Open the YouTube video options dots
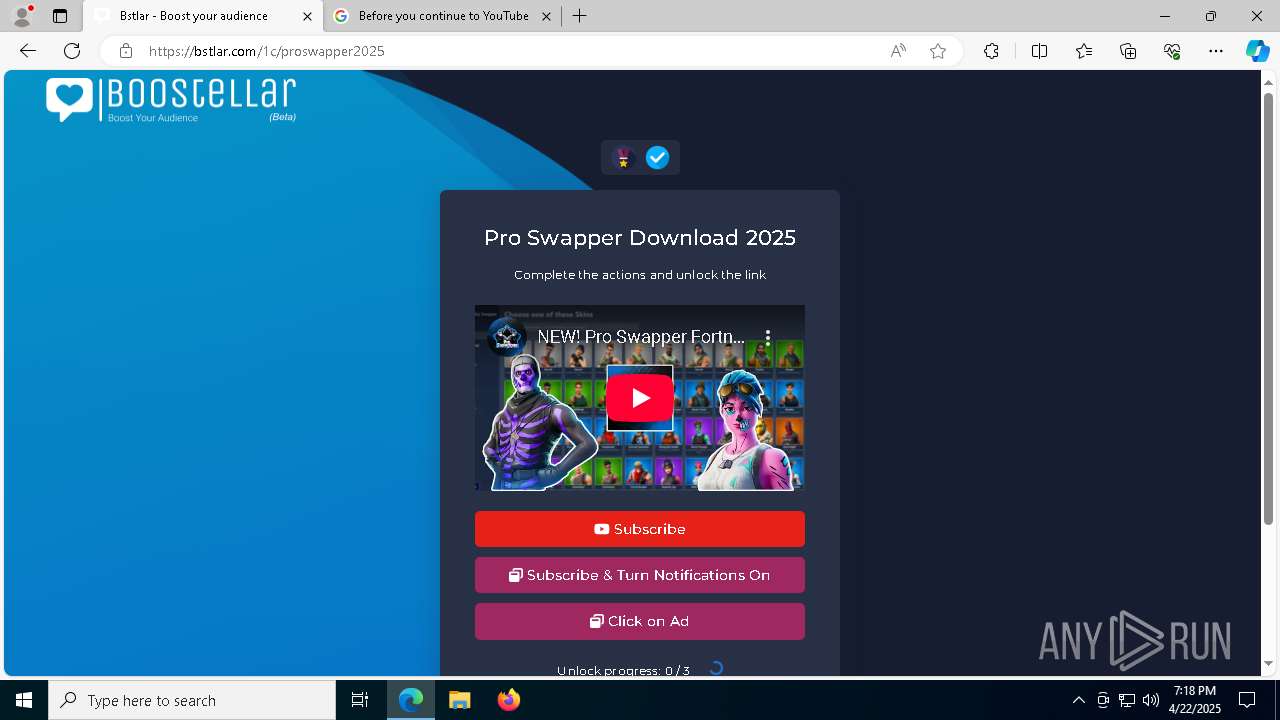The width and height of the screenshot is (1280, 720). [x=768, y=337]
